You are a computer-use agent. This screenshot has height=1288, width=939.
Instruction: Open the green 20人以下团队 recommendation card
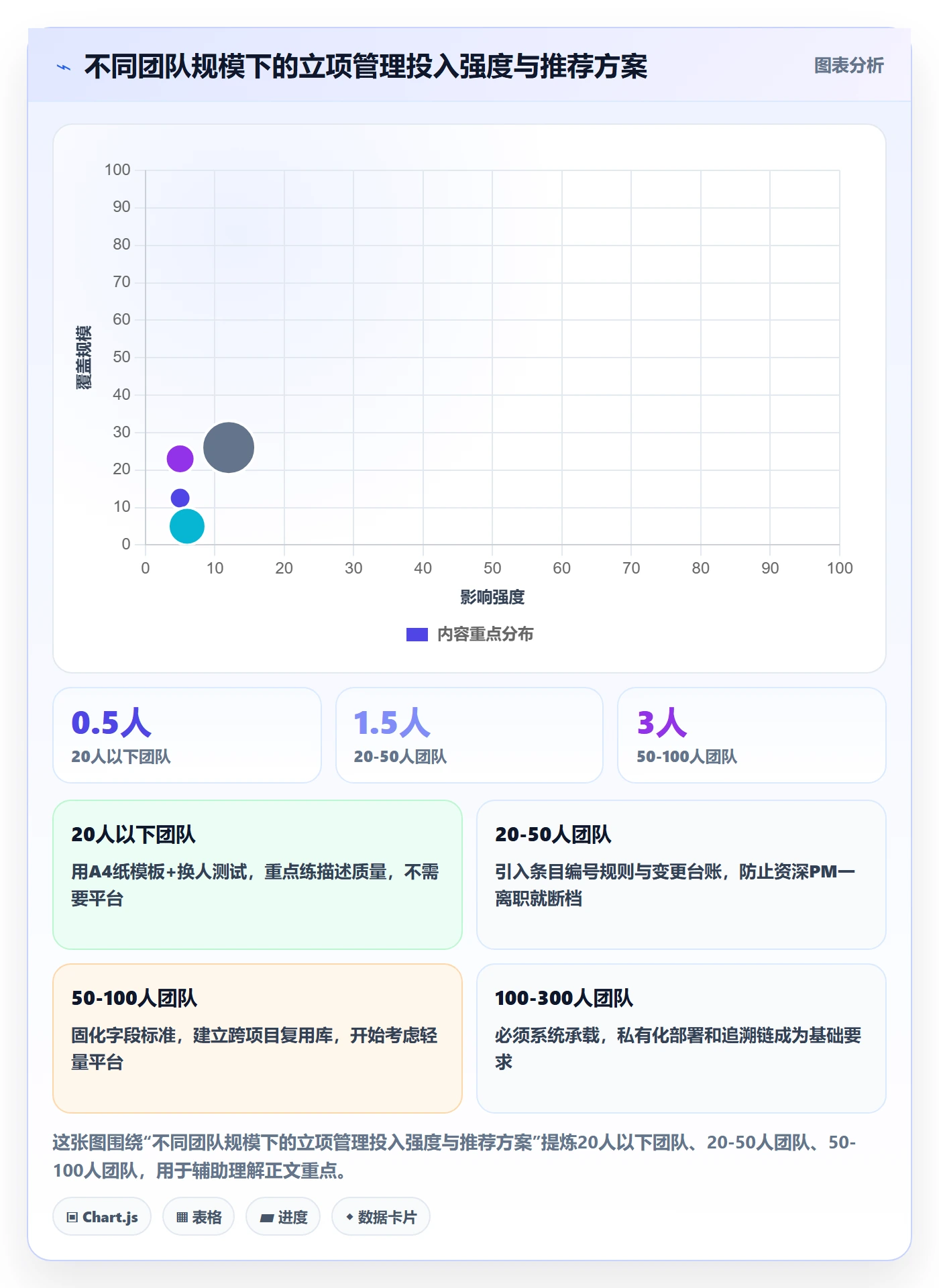258,875
